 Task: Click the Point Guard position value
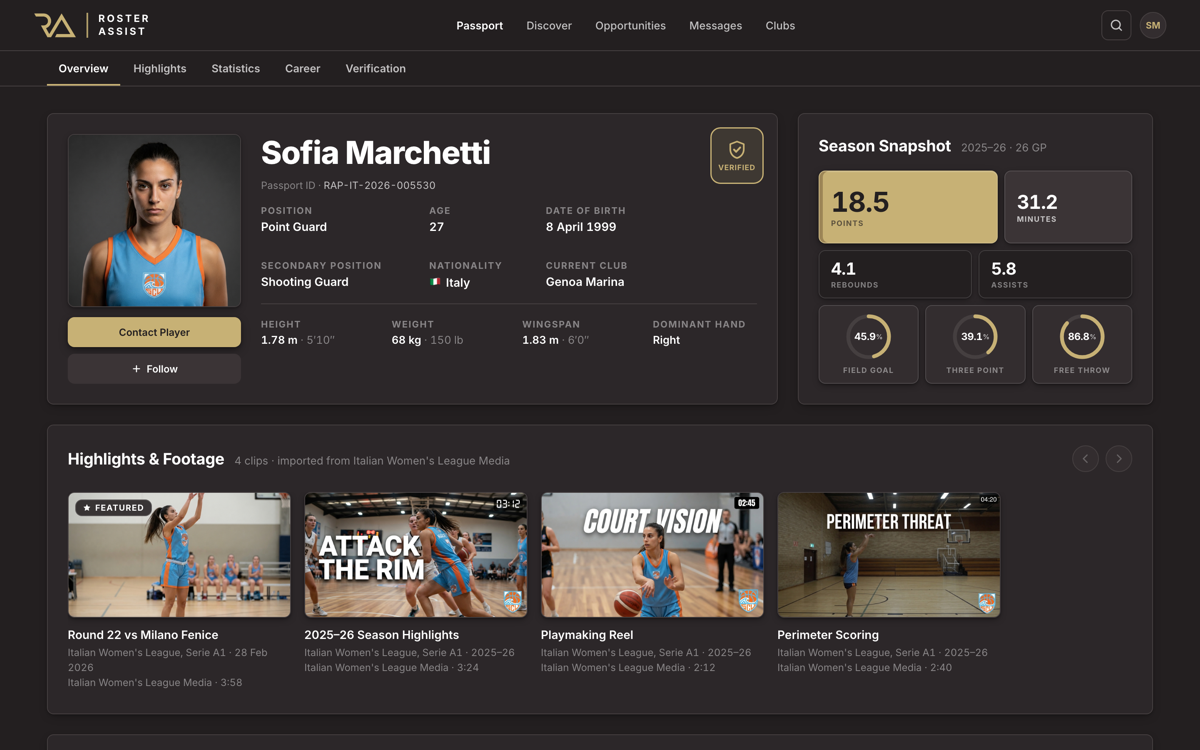tap(294, 227)
